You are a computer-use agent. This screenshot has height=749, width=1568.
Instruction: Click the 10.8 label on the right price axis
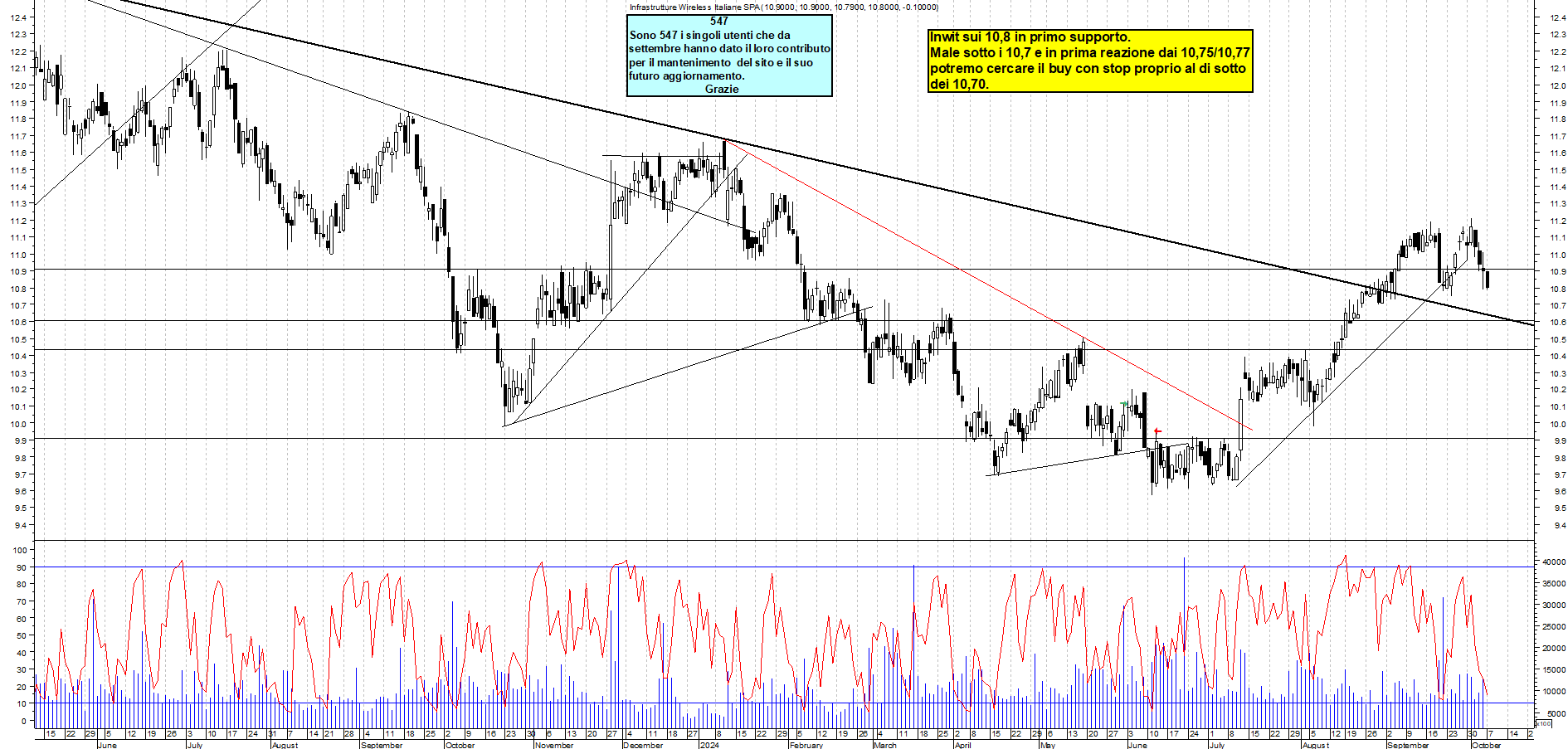pos(1557,289)
